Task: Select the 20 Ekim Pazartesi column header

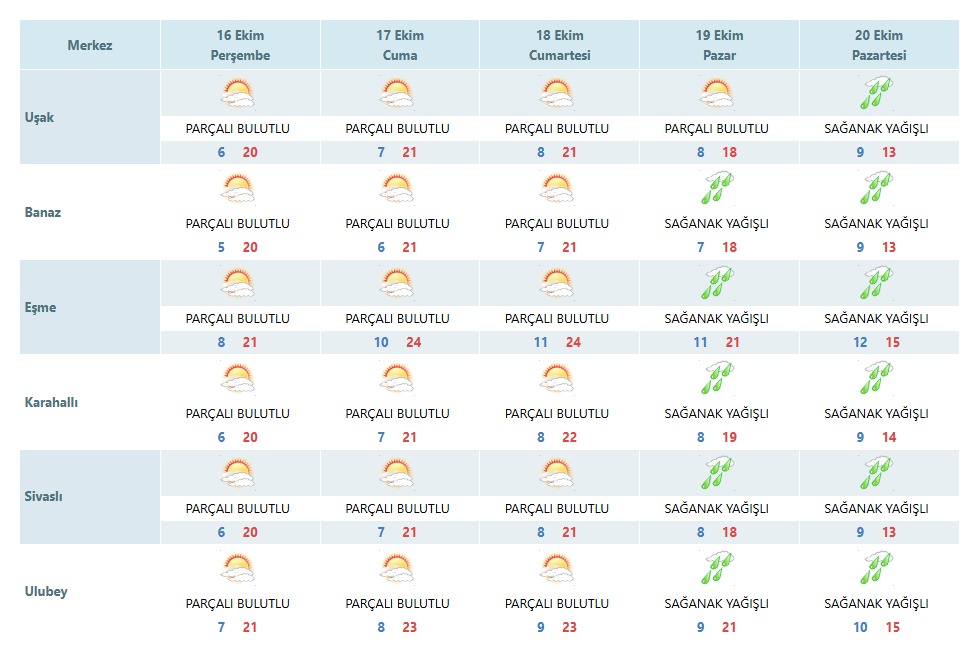Action: pos(879,45)
